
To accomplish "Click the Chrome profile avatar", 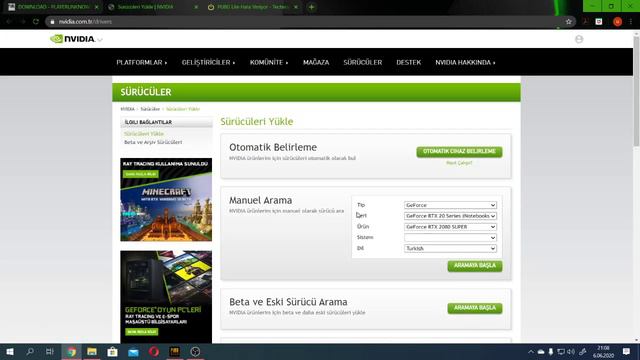I will [x=618, y=22].
